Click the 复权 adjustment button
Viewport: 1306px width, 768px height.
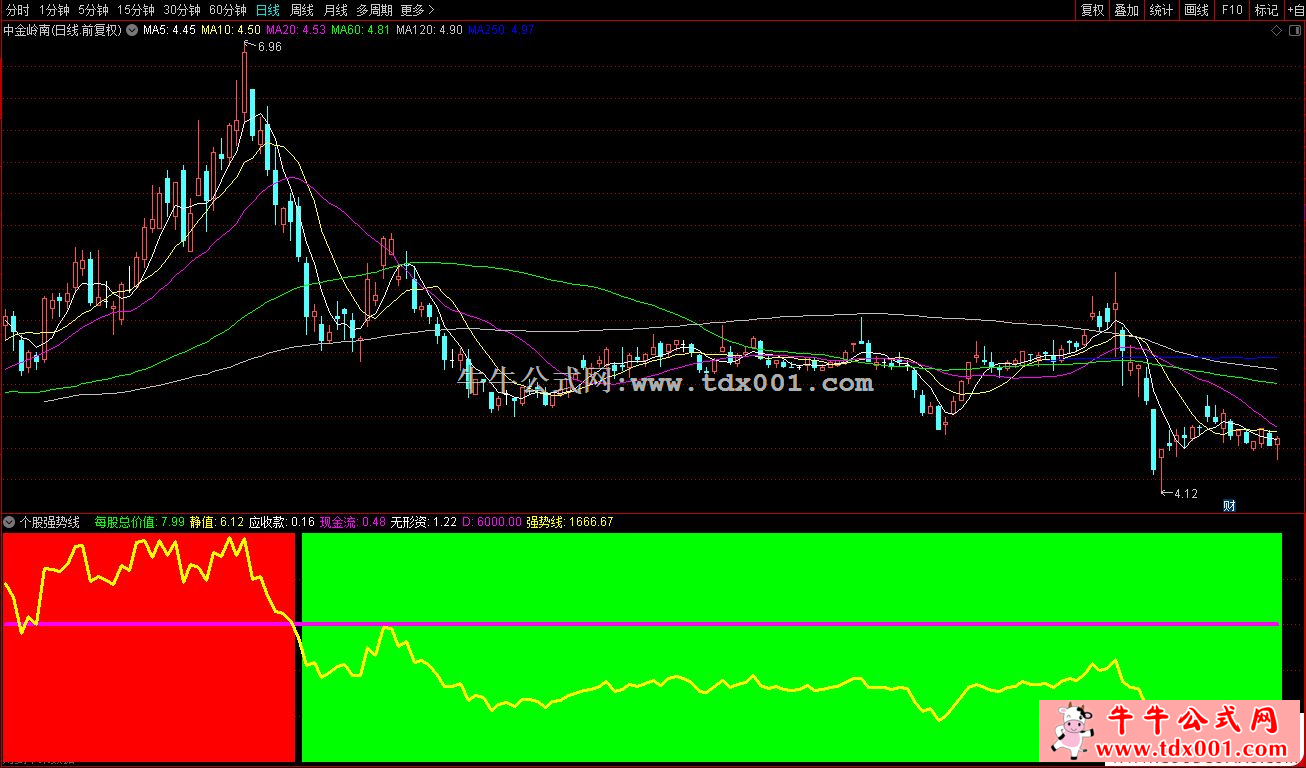pos(1092,10)
